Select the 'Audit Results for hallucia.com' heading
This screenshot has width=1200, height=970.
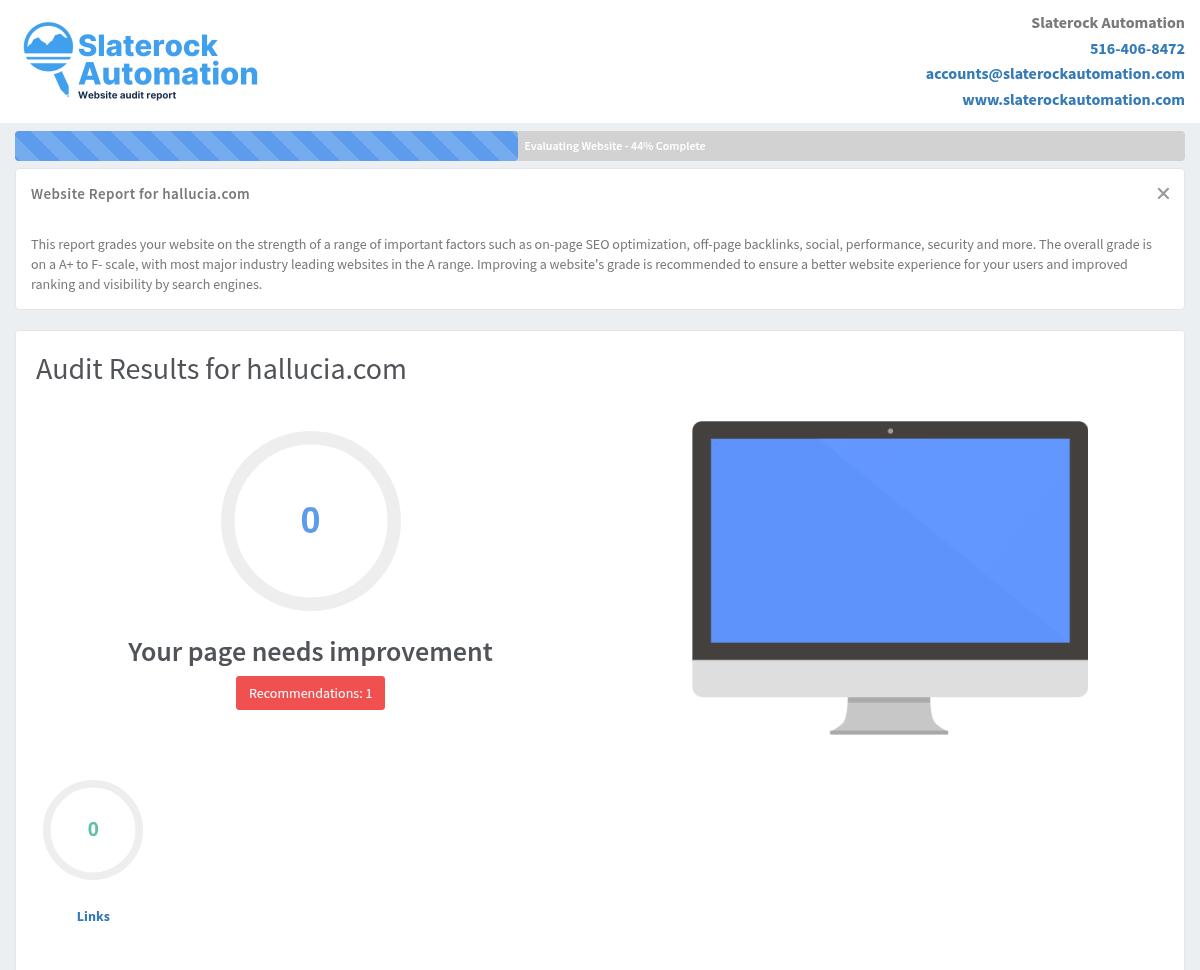click(x=221, y=369)
